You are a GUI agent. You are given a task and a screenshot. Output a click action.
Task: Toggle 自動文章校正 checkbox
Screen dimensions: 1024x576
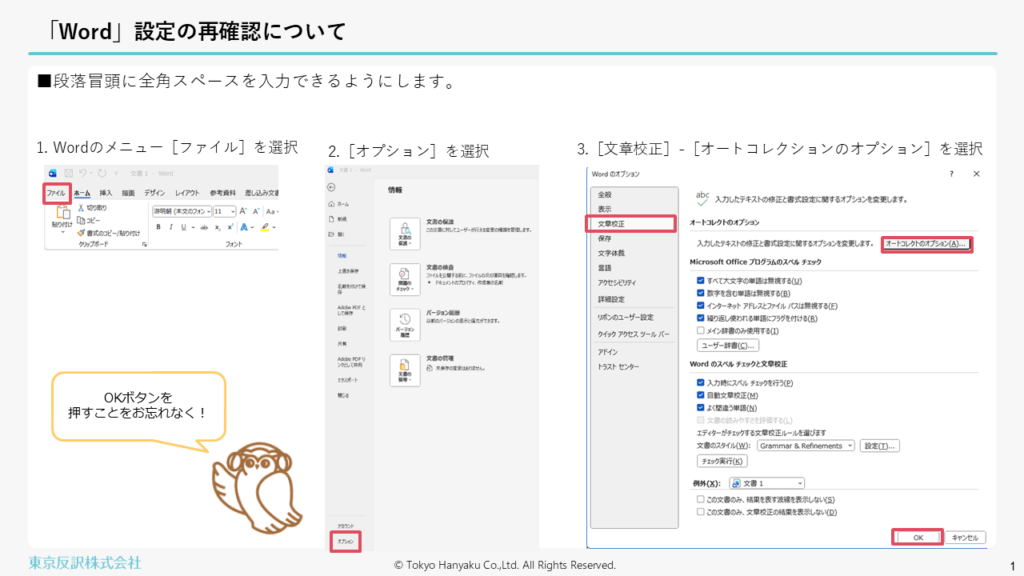pos(701,395)
